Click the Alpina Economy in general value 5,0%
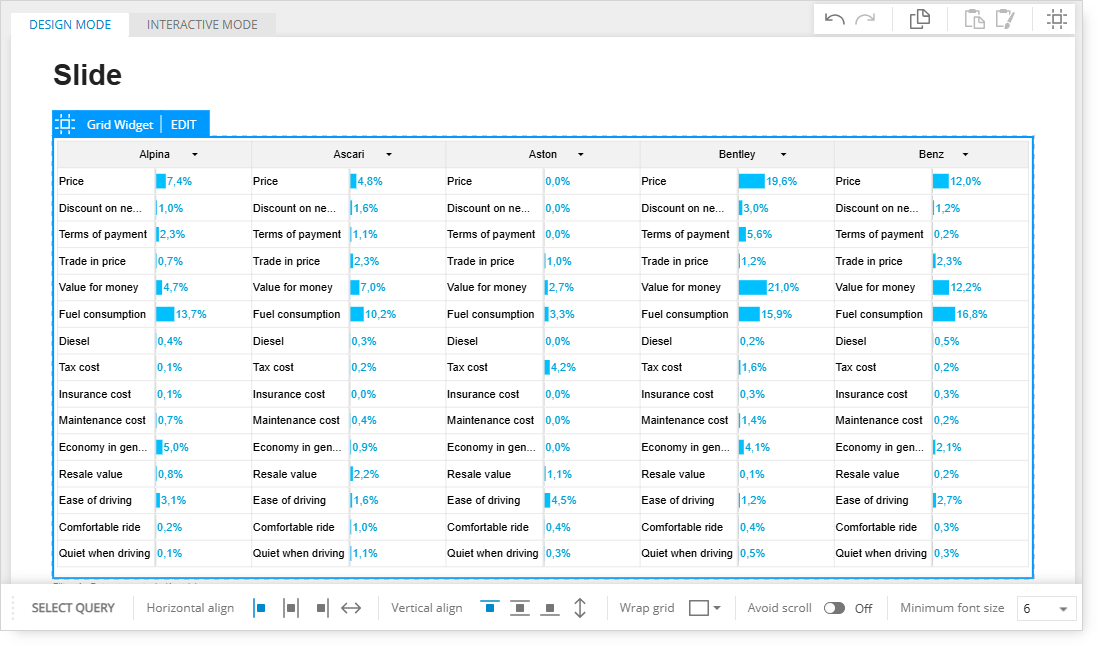The image size is (1098, 646). point(176,447)
